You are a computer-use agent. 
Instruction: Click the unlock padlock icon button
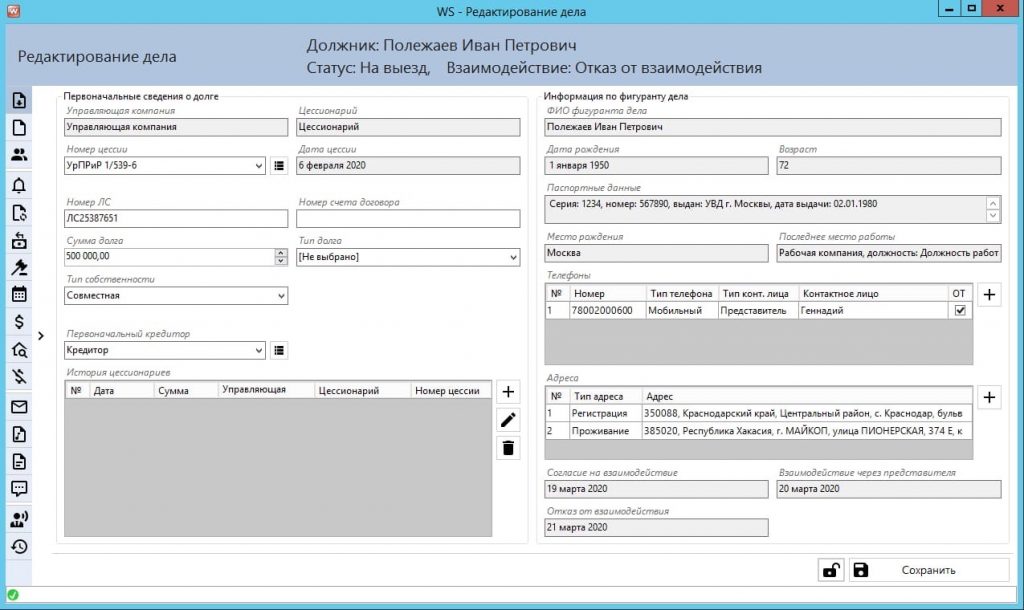[x=831, y=570]
